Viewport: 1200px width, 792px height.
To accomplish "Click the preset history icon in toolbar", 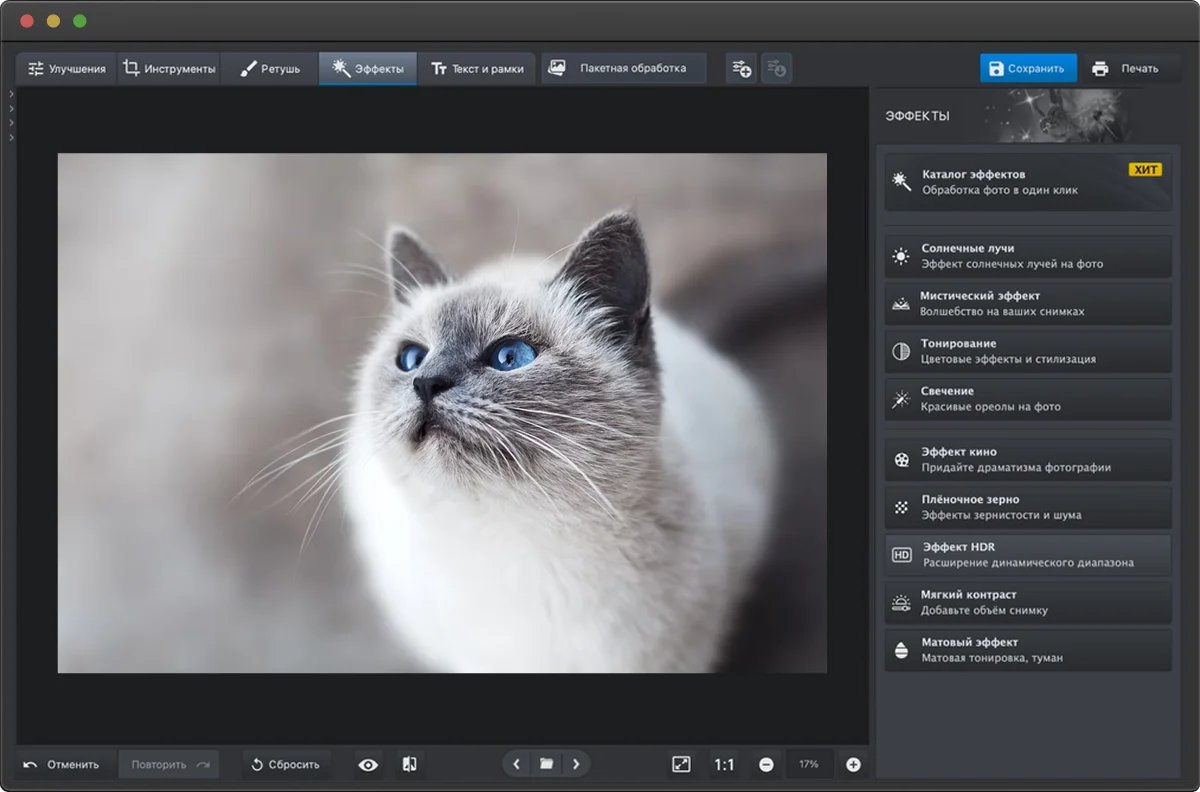I will (x=777, y=69).
